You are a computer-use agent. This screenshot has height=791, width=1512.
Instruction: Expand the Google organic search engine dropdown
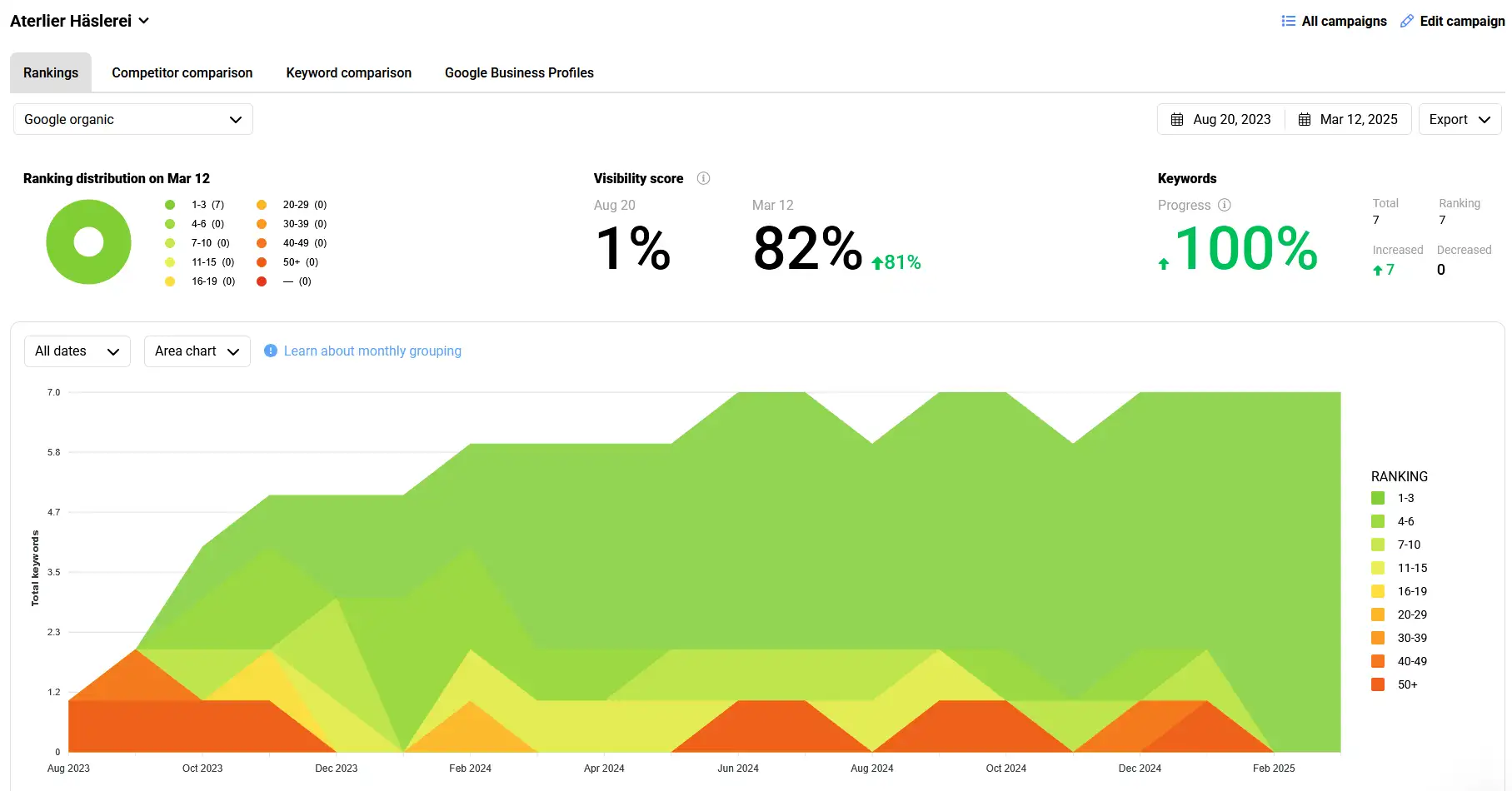[133, 119]
